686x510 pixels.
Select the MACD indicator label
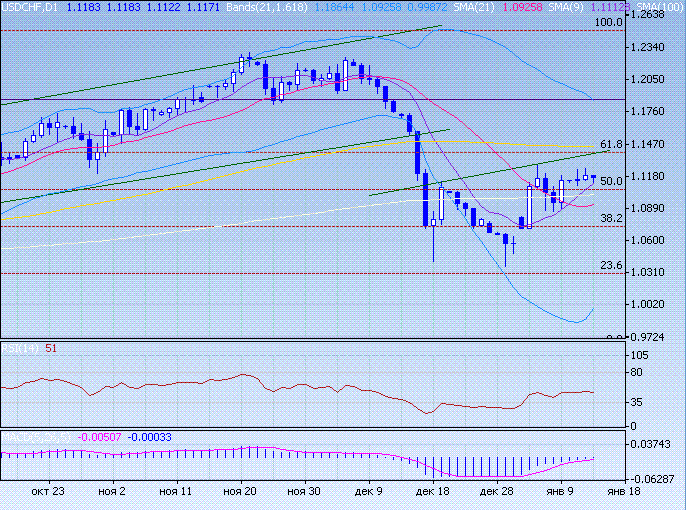(20, 437)
